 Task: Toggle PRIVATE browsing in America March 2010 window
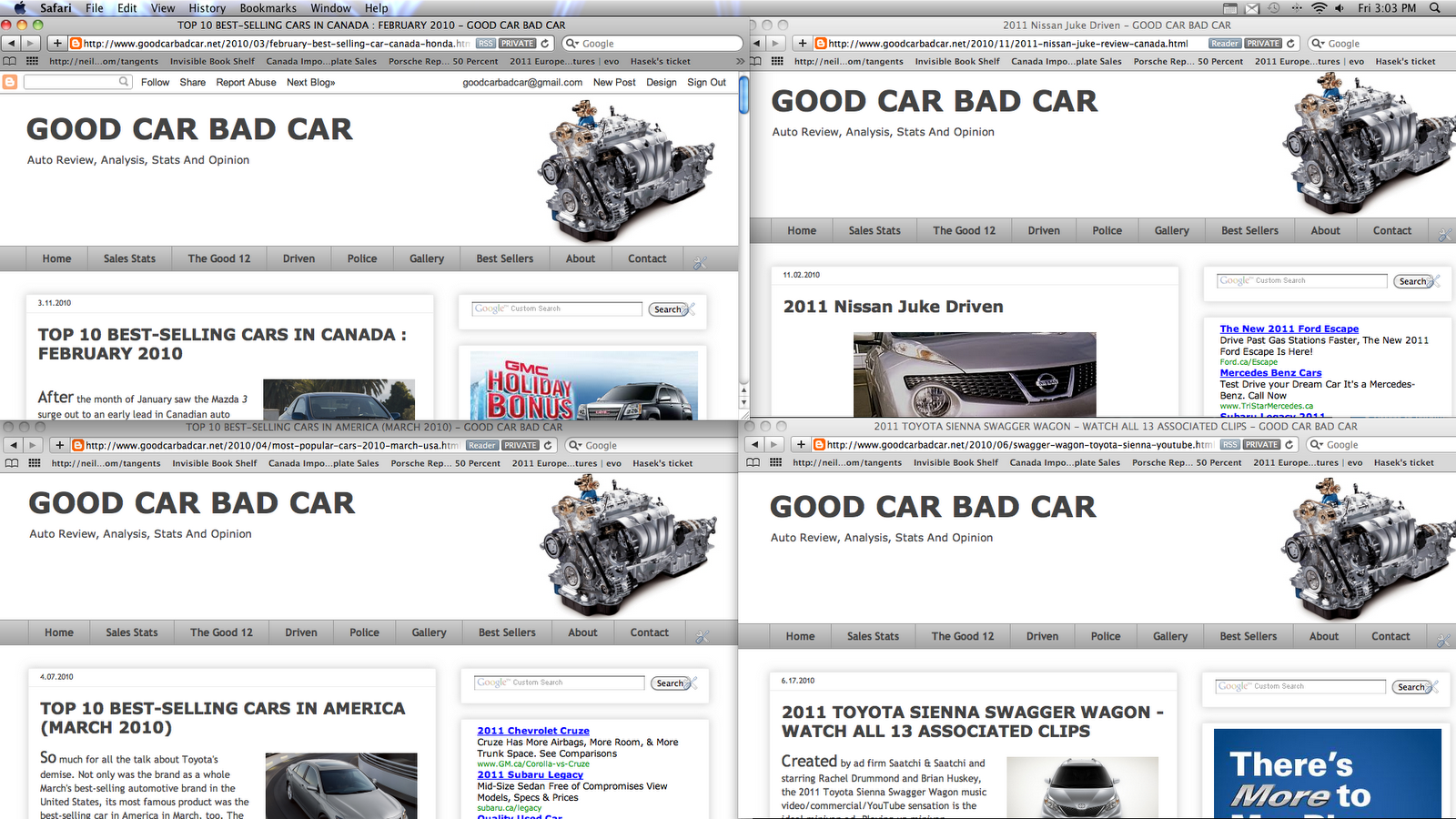(521, 445)
